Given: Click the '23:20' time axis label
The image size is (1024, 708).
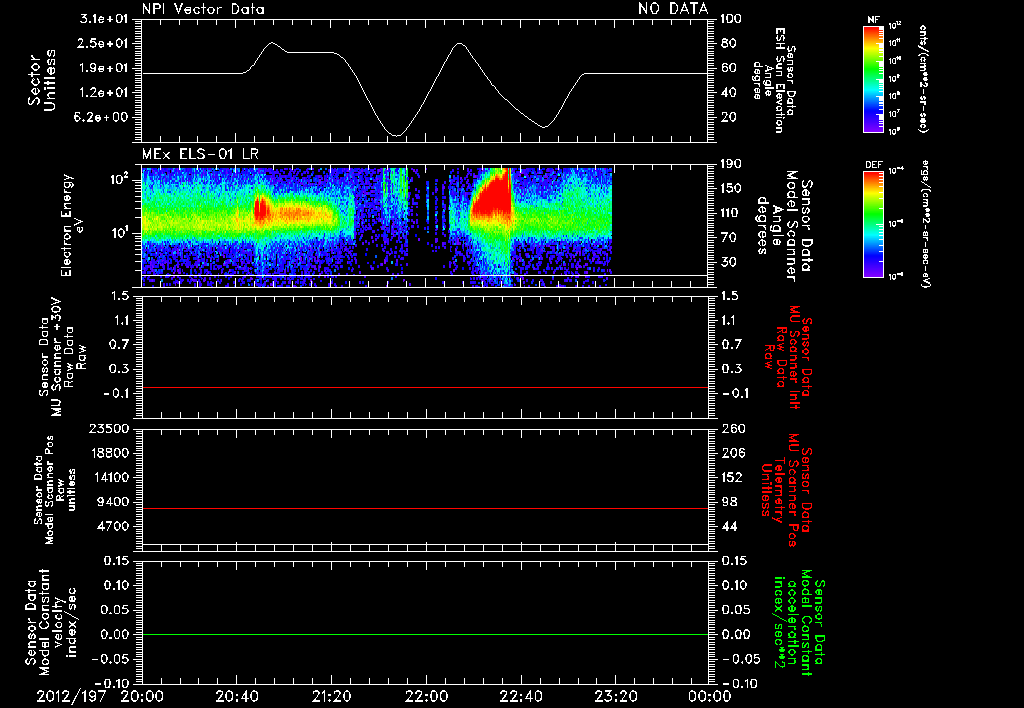Looking at the screenshot, I should click(615, 696).
